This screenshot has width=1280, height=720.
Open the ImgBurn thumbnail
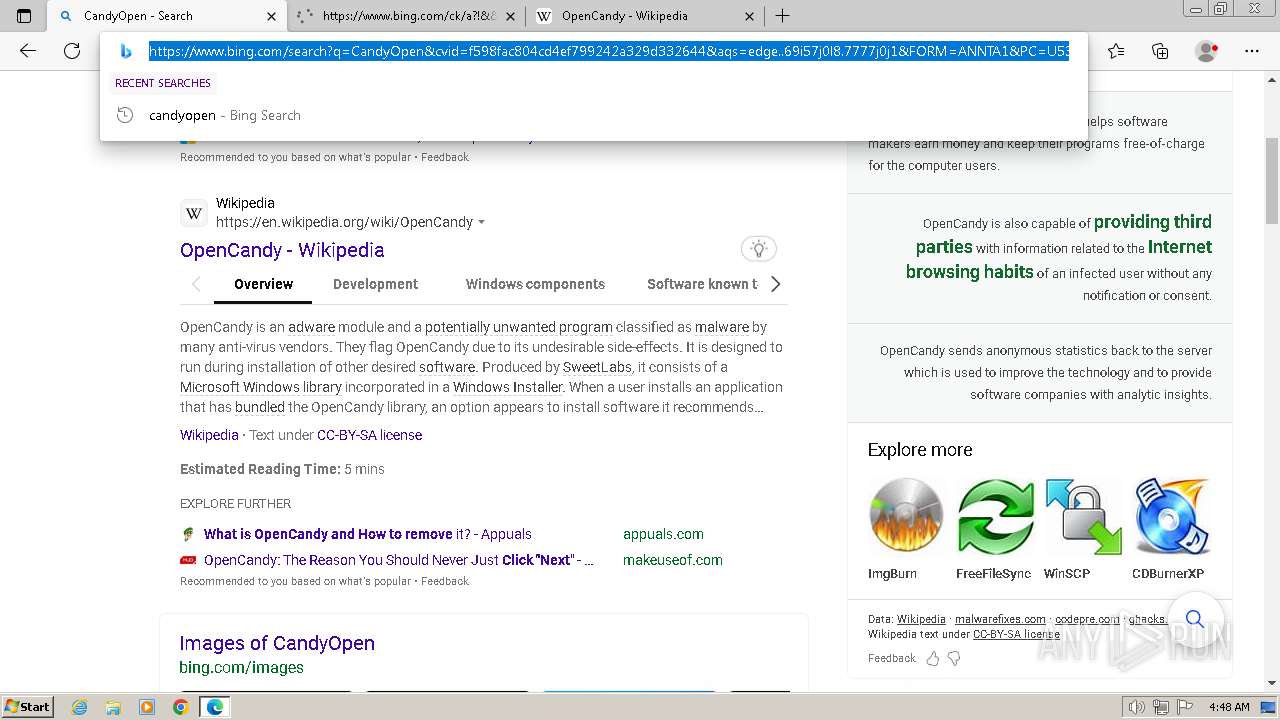pos(906,516)
